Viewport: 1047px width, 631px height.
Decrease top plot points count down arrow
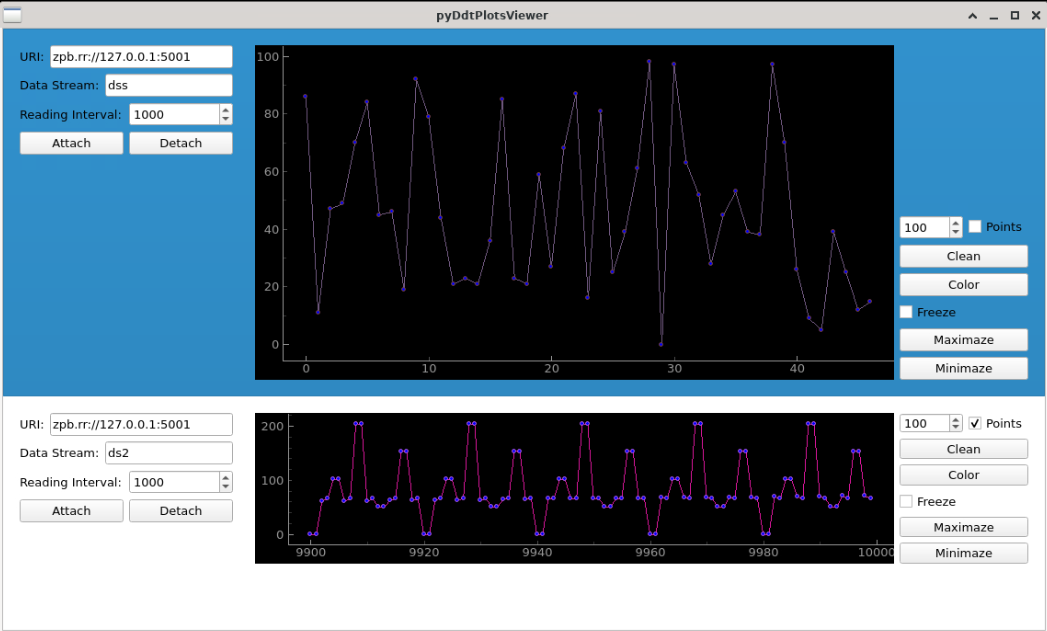956,232
